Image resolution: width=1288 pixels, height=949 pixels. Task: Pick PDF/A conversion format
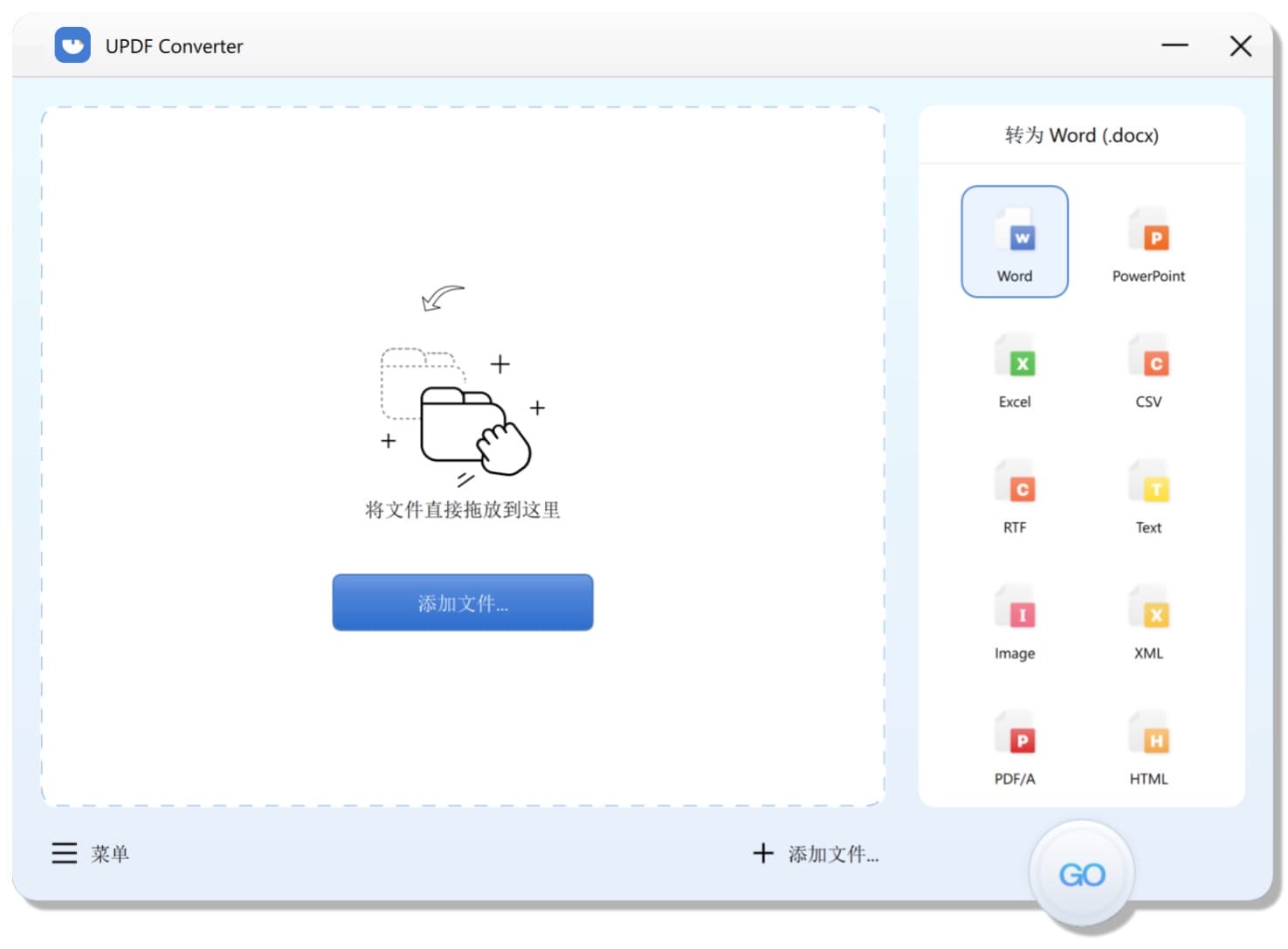point(1014,747)
